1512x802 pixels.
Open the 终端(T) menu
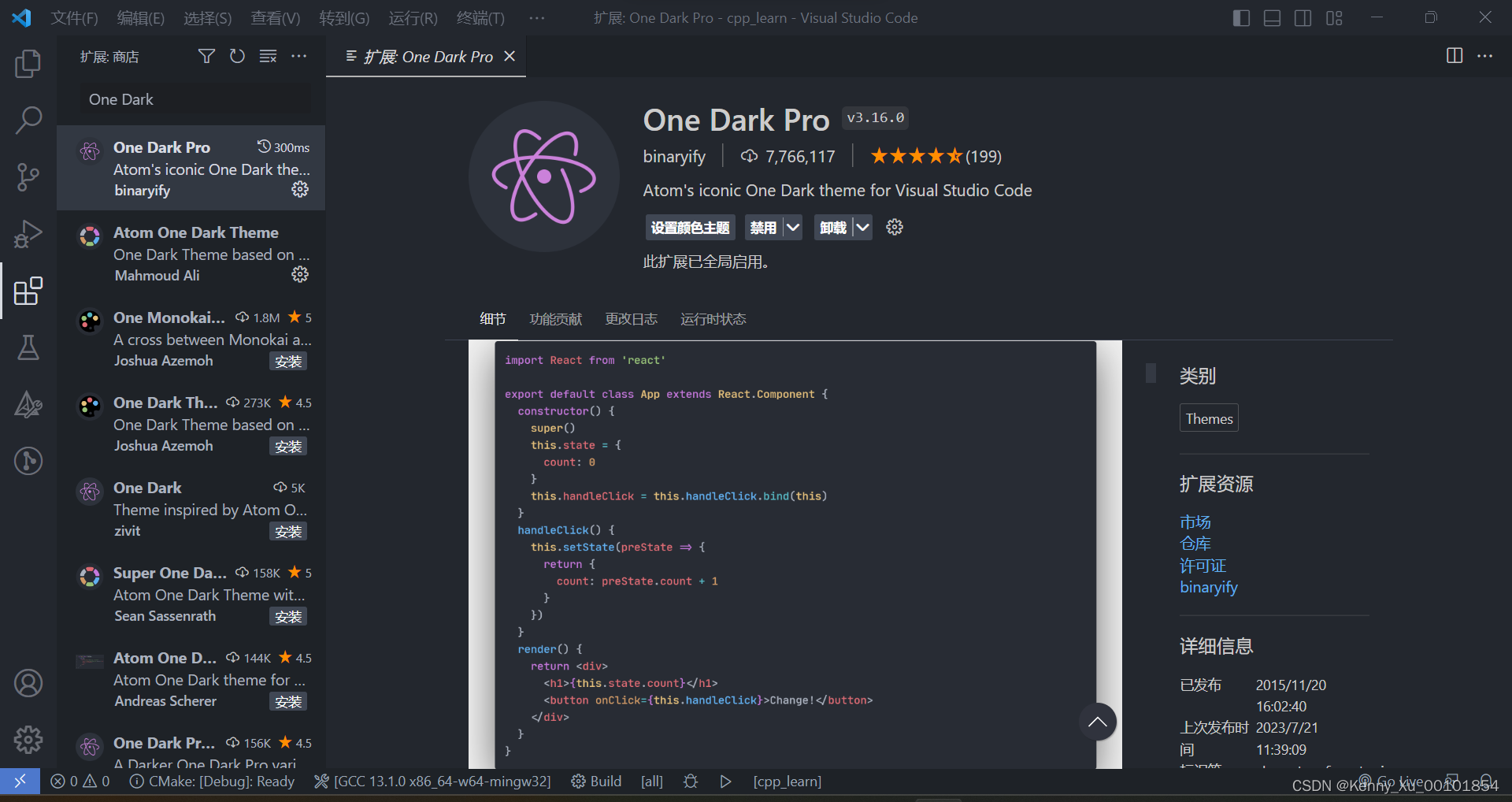pos(480,17)
